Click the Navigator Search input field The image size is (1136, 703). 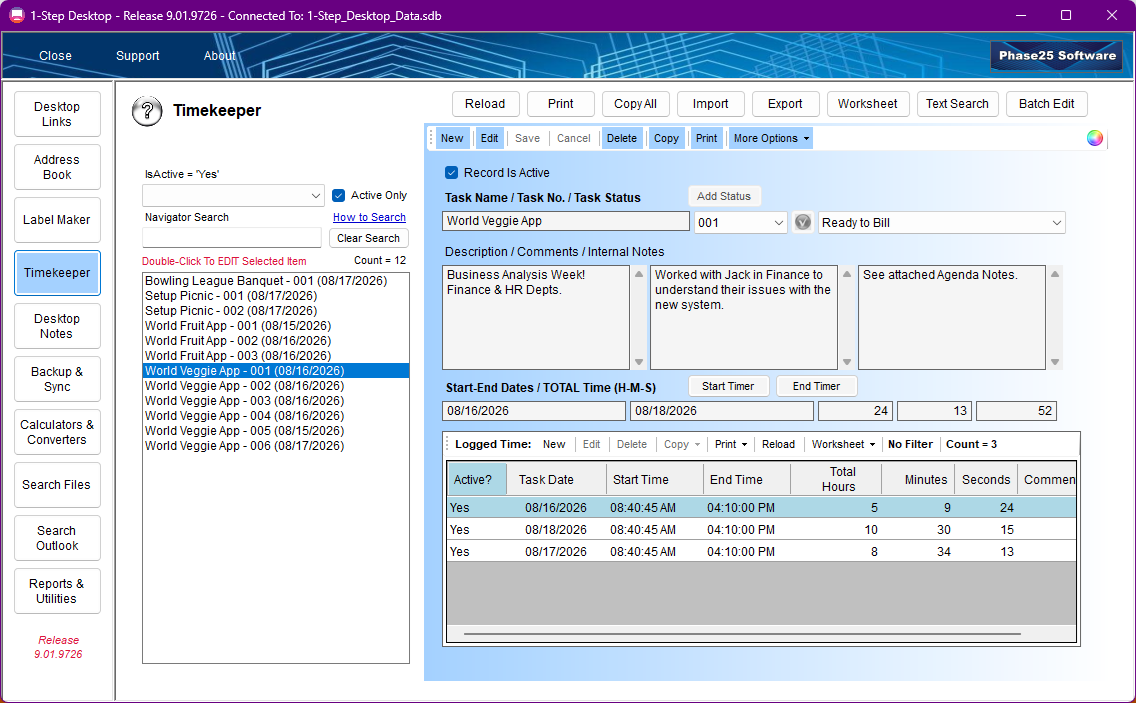tap(232, 238)
